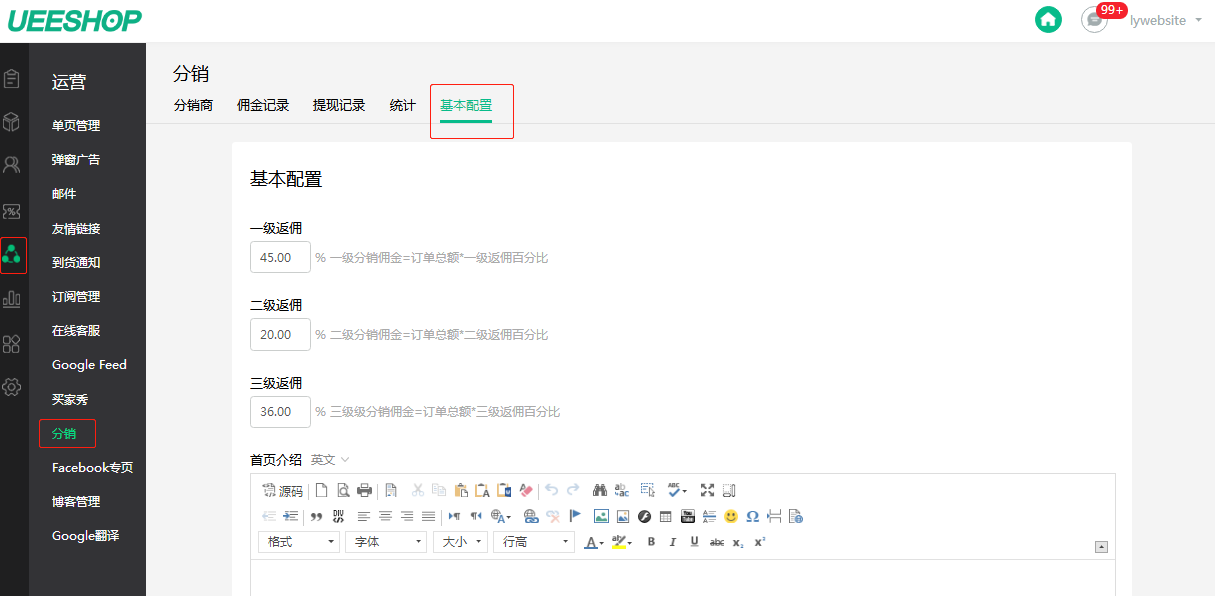Open customers icon in left rail
Image resolution: width=1215 pixels, height=596 pixels.
(x=12, y=165)
